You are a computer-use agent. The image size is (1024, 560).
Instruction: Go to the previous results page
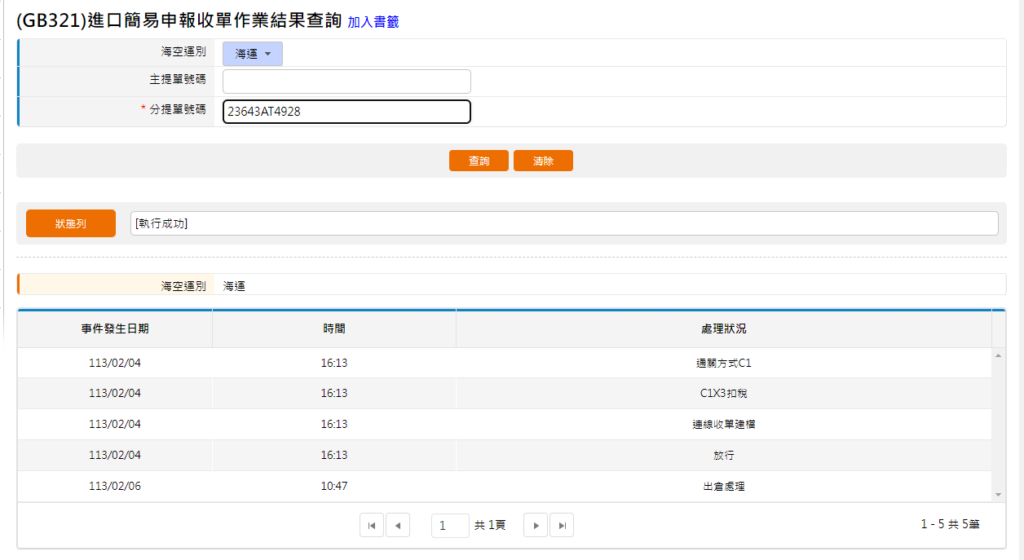click(x=398, y=525)
